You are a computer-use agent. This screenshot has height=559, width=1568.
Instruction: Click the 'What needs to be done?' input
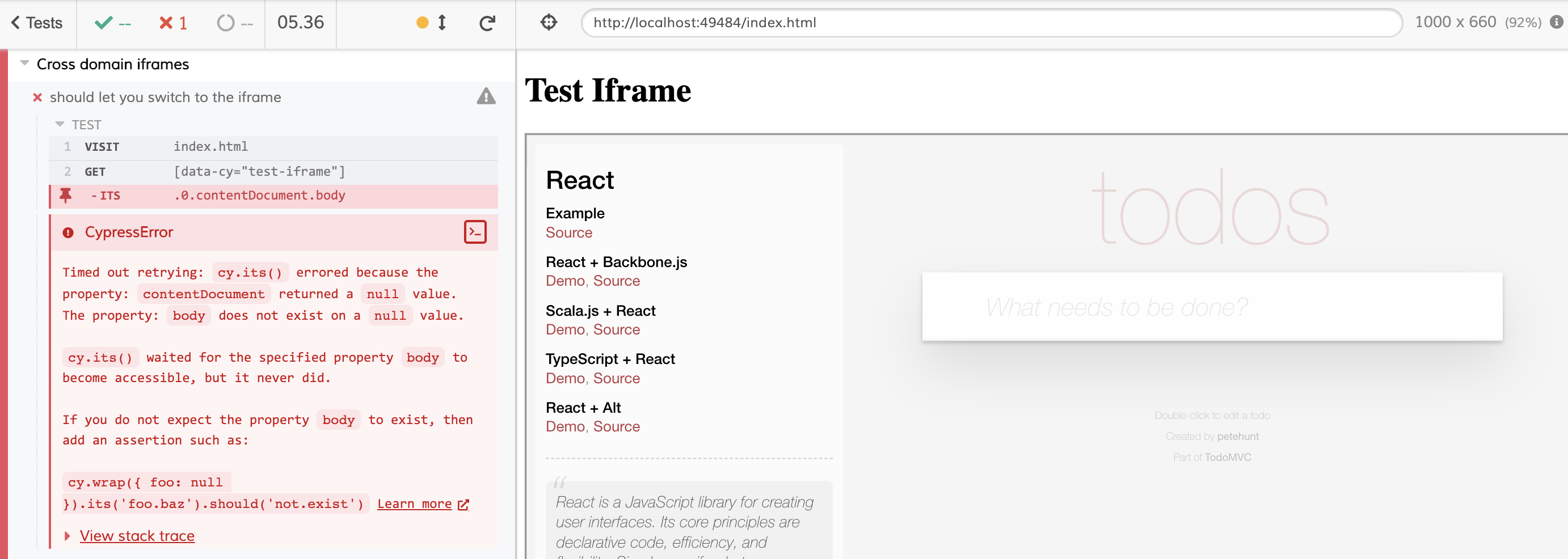point(1212,307)
